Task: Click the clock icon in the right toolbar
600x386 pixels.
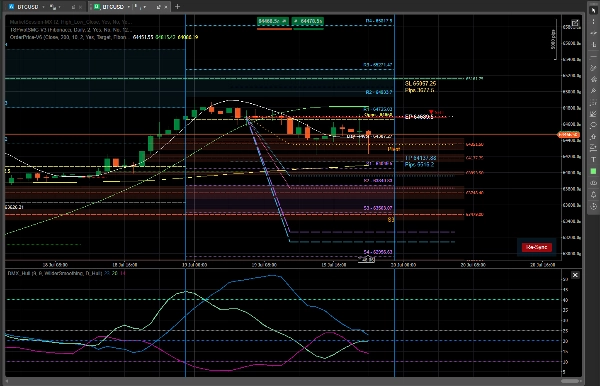Action: [x=593, y=207]
